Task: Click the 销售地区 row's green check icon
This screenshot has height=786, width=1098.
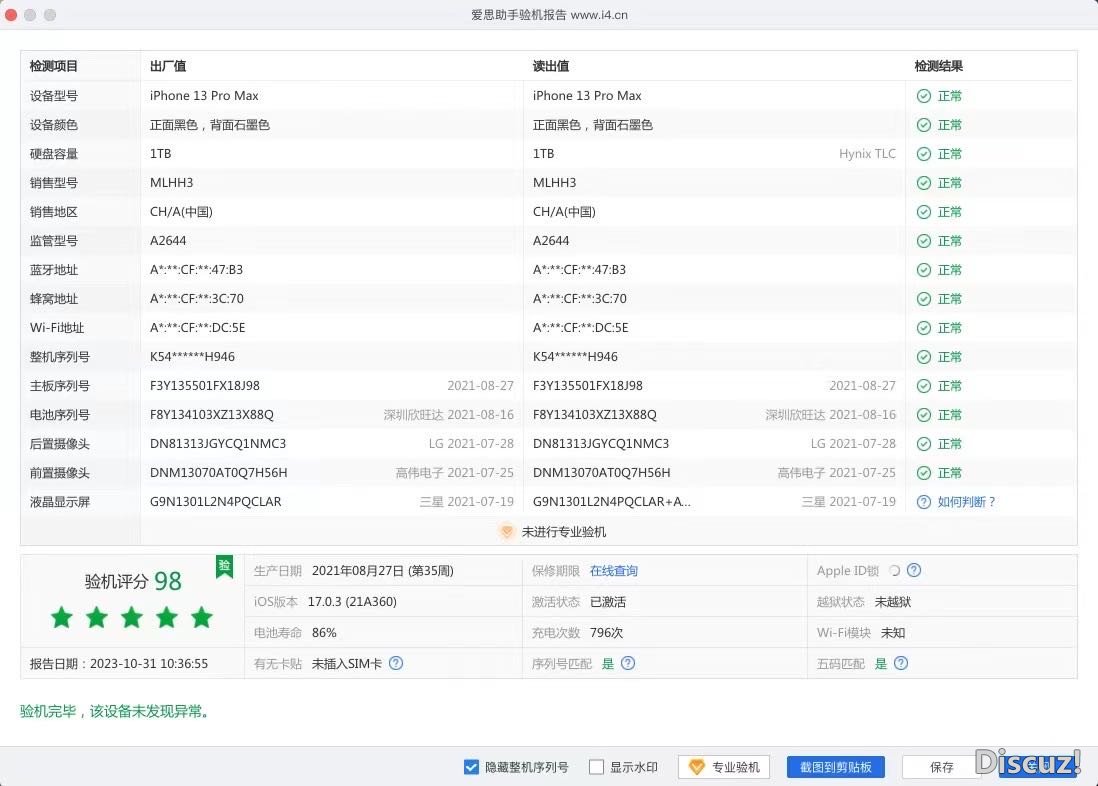Action: [x=924, y=212]
